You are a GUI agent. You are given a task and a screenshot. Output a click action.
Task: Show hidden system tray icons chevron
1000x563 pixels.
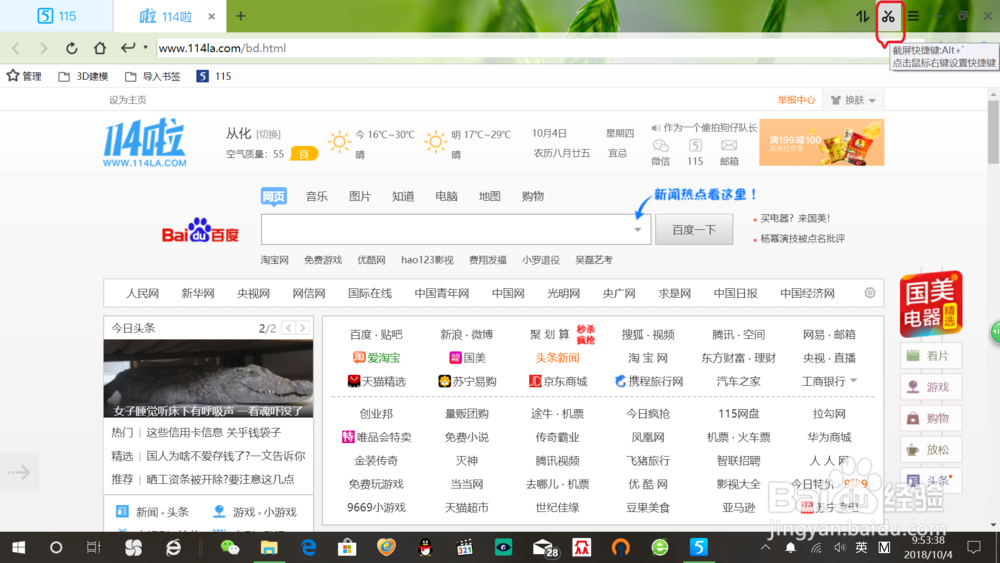tap(765, 547)
